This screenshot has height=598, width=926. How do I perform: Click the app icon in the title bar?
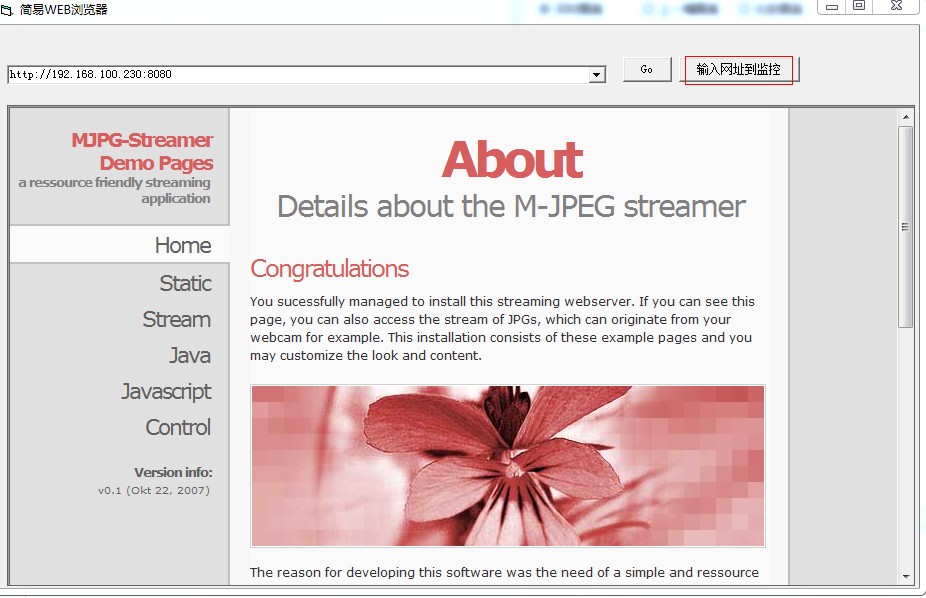click(7, 10)
